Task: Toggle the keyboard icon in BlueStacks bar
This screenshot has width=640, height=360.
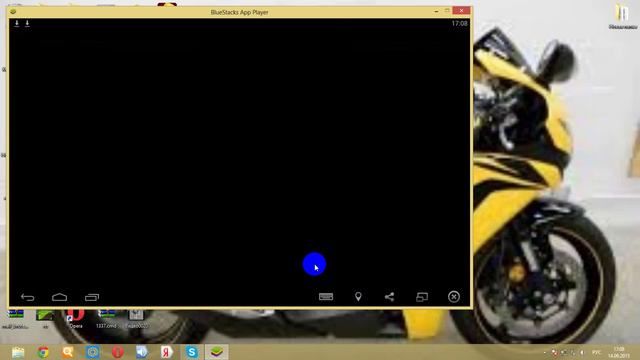Action: pos(326,297)
